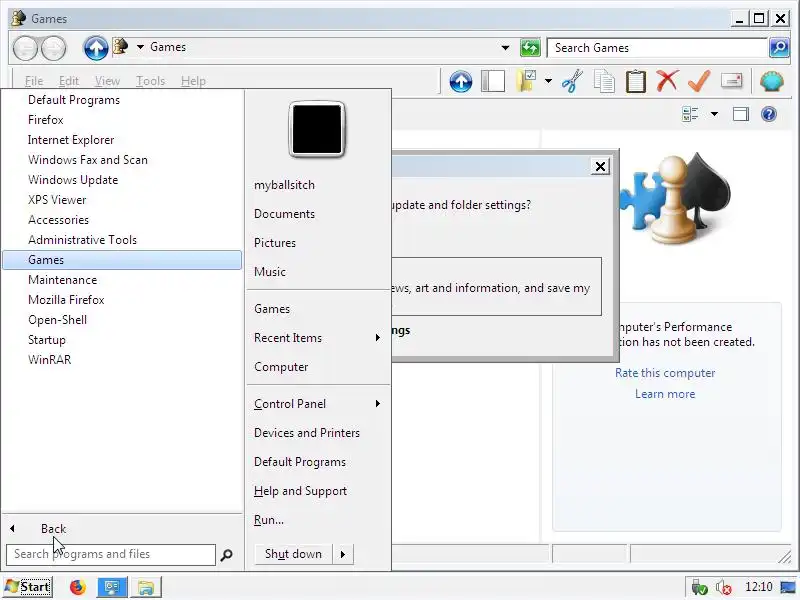800x600 pixels.
Task: Open the Tools menu
Action: (x=151, y=81)
